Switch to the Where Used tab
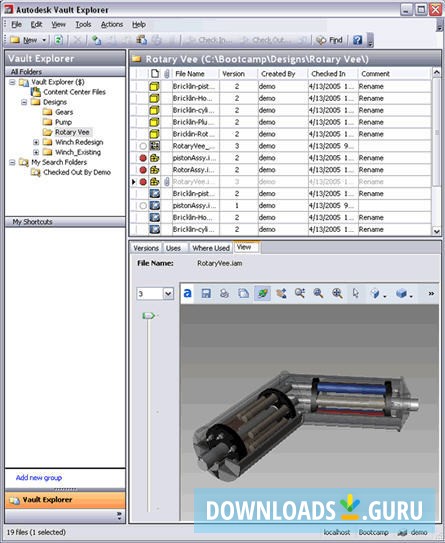 (211, 248)
